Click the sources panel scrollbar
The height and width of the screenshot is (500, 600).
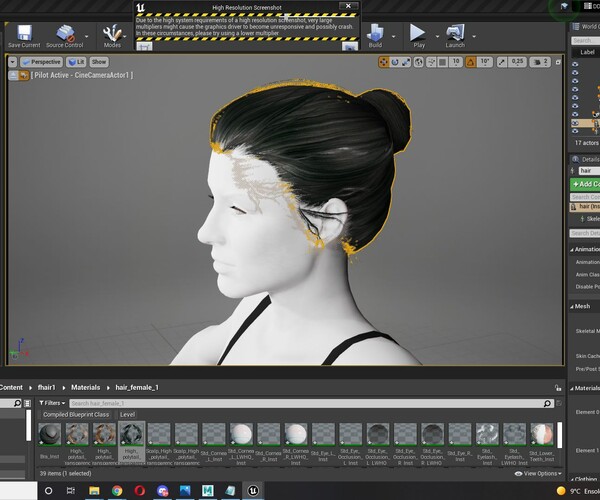29,425
